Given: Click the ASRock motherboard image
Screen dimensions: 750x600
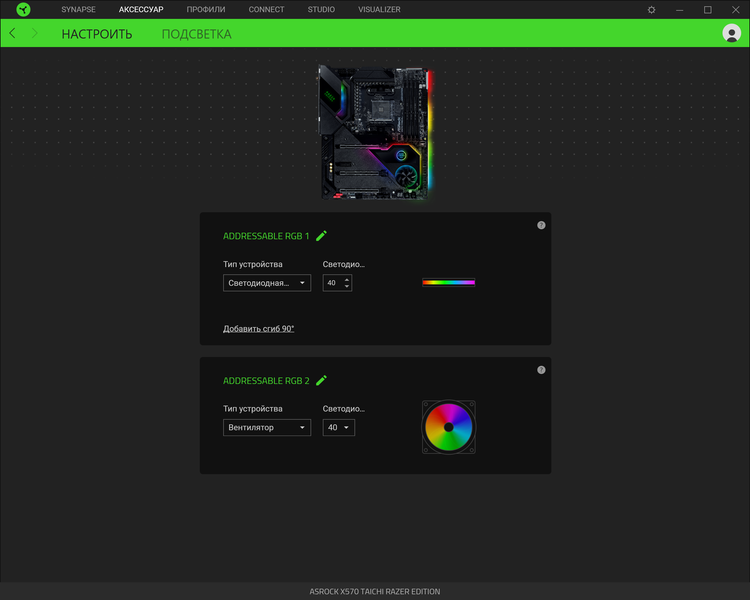Looking at the screenshot, I should [374, 133].
